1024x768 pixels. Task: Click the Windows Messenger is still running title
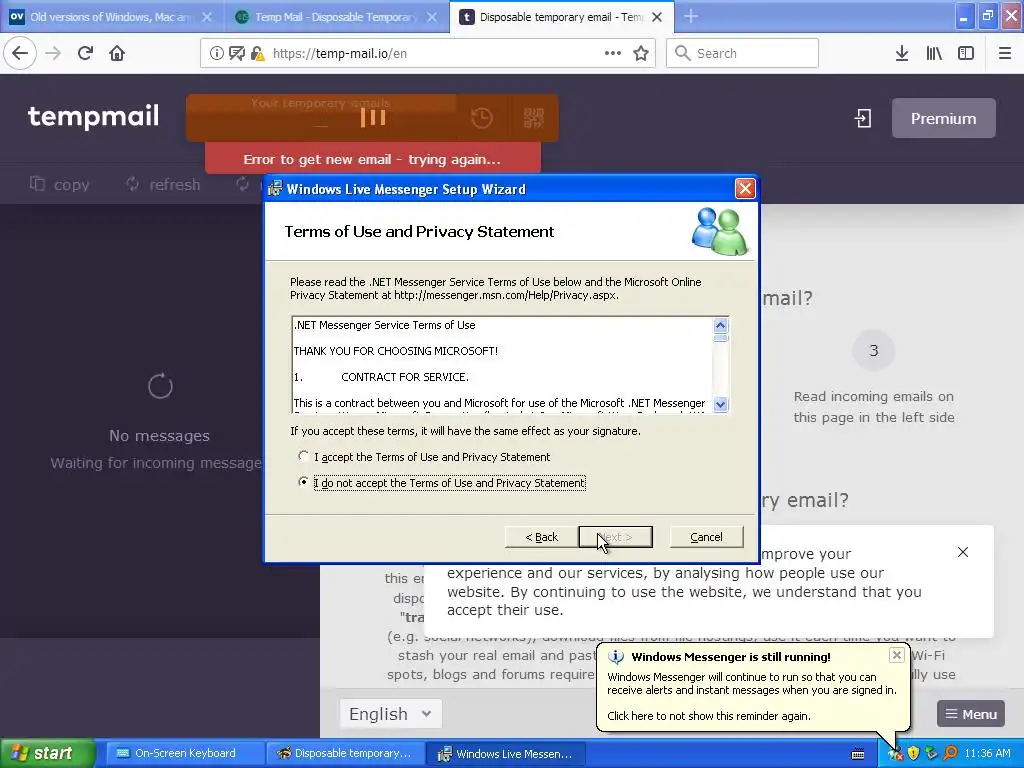pos(731,657)
